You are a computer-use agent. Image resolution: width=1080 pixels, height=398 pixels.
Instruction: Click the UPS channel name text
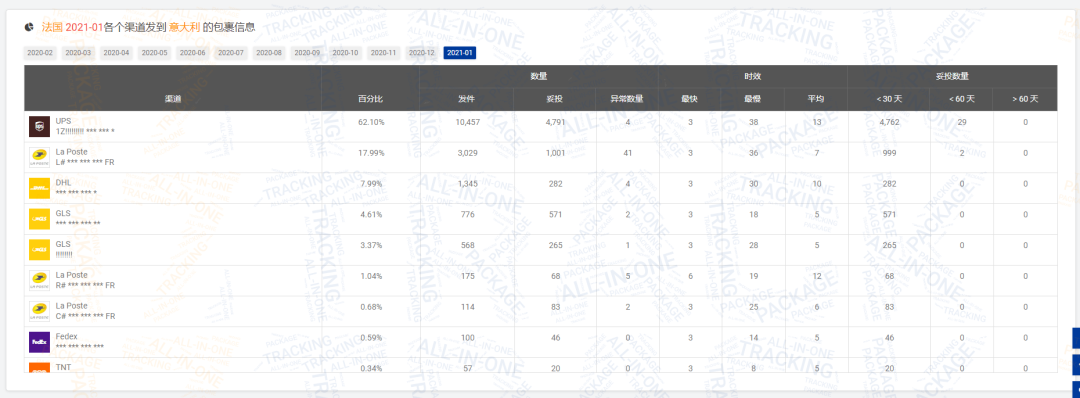click(63, 121)
